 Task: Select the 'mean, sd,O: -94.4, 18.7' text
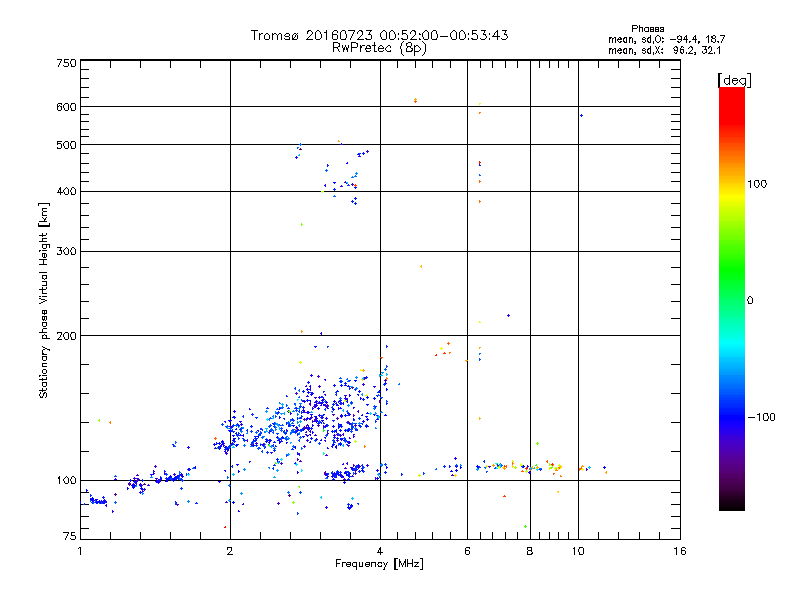click(666, 39)
